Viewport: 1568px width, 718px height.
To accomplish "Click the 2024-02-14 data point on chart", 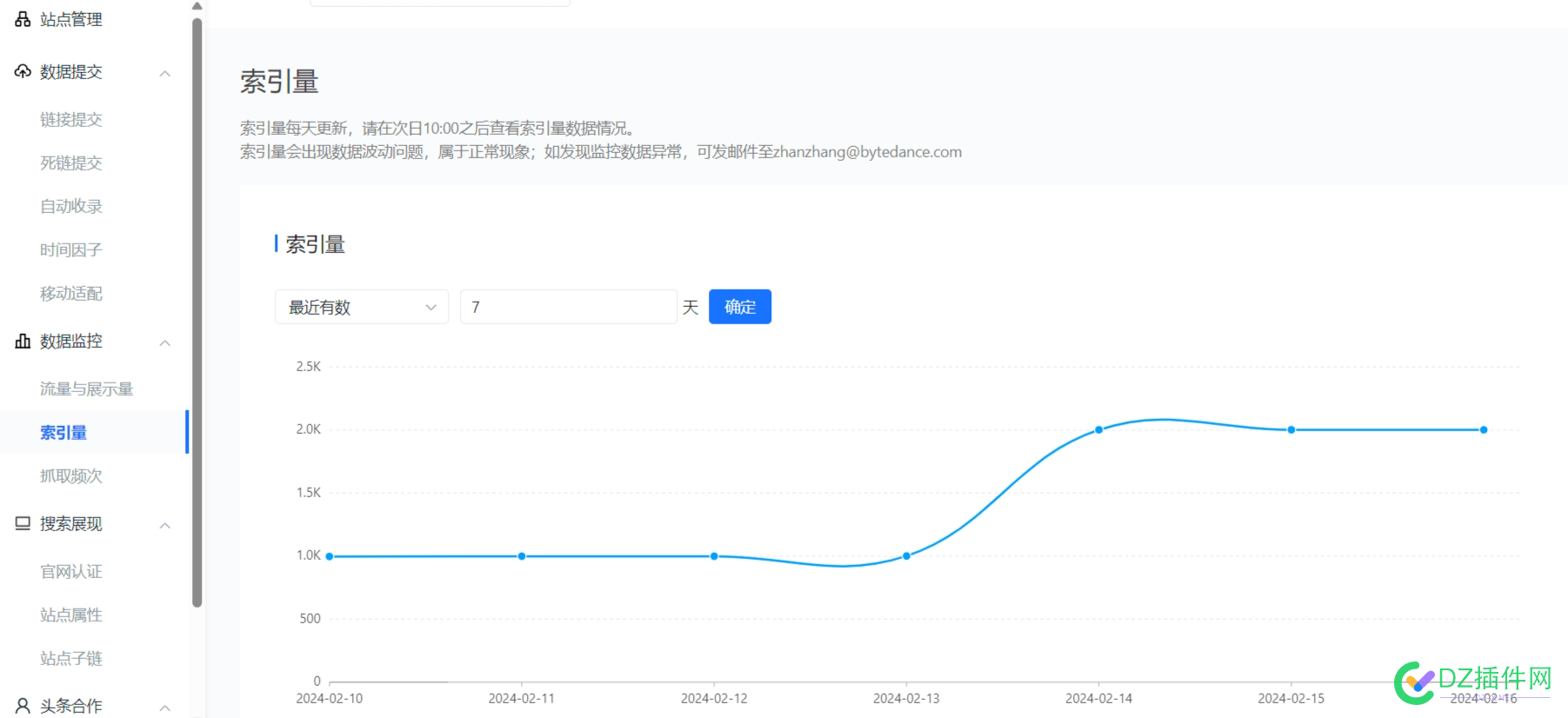I will tap(1099, 429).
